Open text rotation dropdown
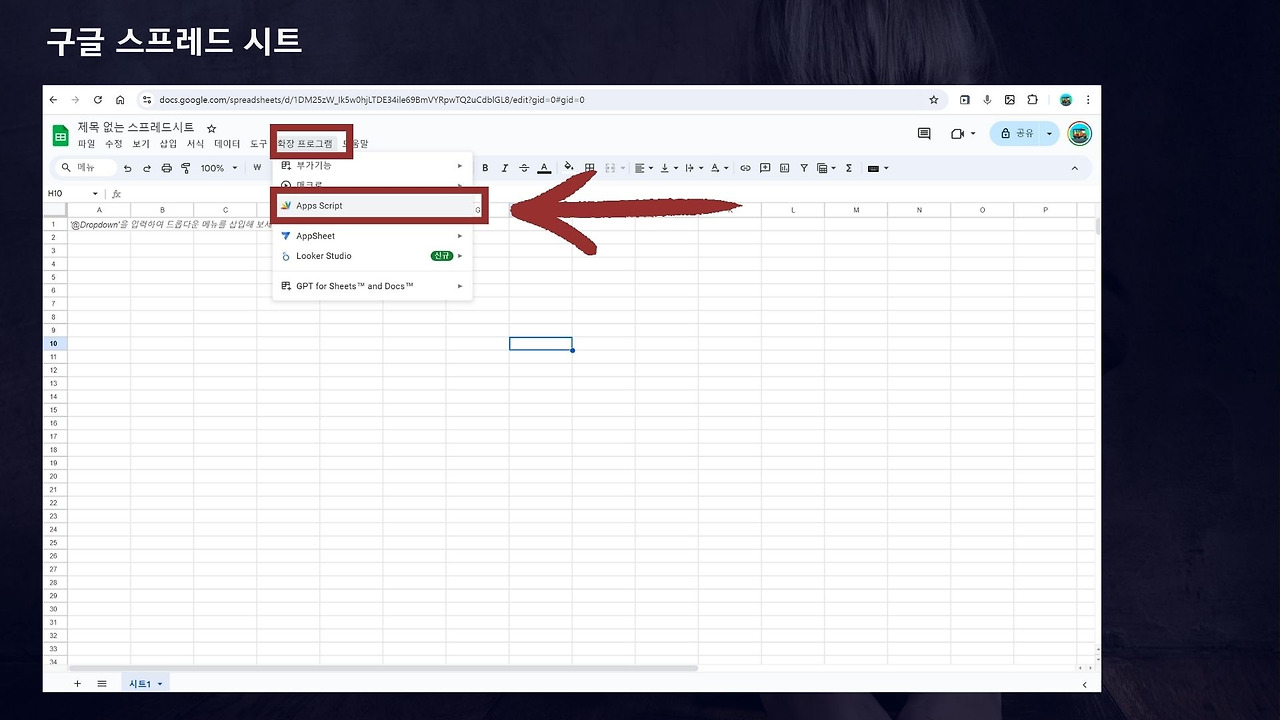Image resolution: width=1280 pixels, height=720 pixels. tap(720, 168)
